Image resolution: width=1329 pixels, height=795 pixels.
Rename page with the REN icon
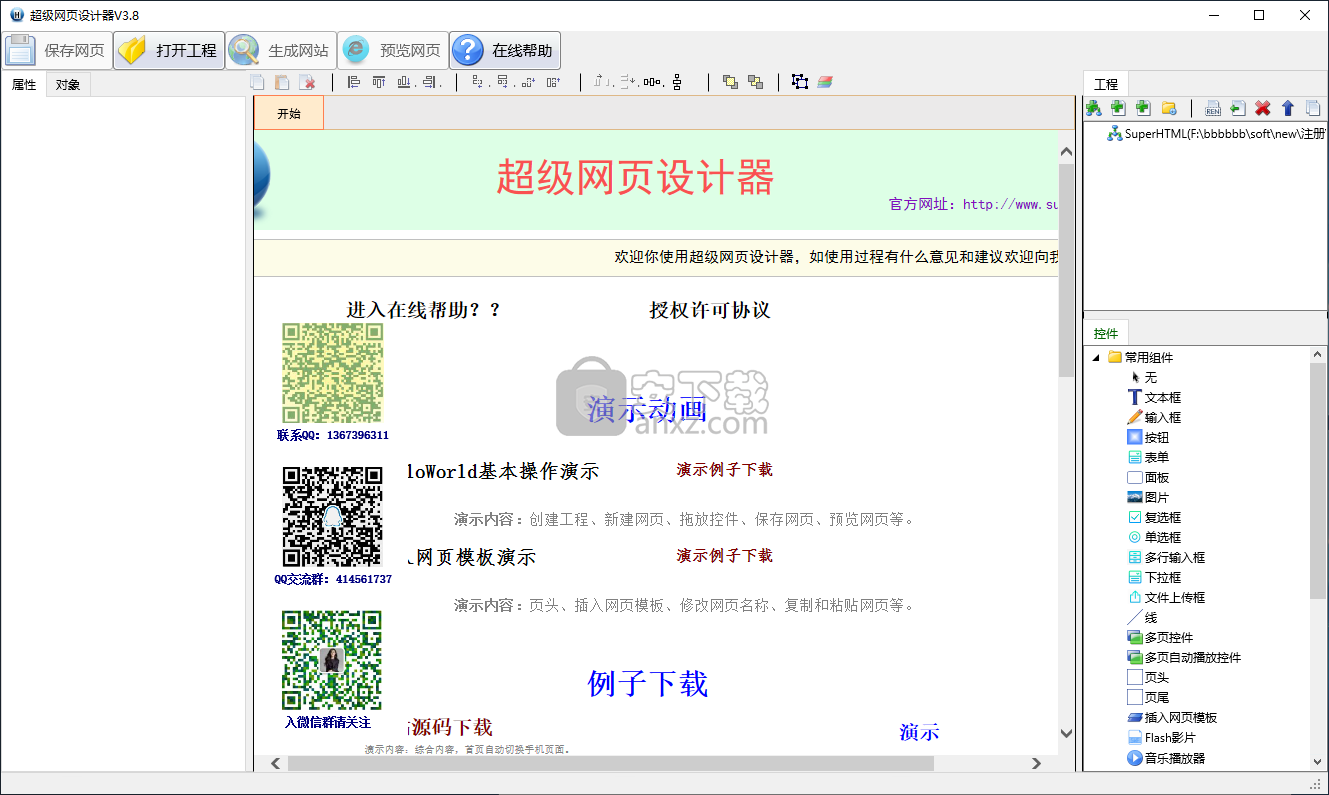[x=1213, y=108]
